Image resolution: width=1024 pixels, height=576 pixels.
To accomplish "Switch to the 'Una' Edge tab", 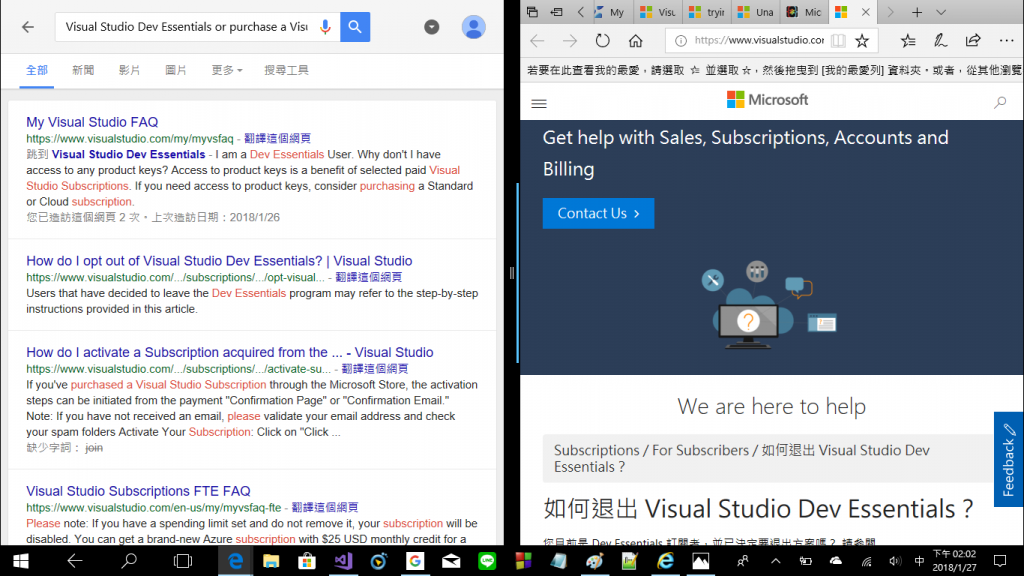I will click(x=756, y=12).
